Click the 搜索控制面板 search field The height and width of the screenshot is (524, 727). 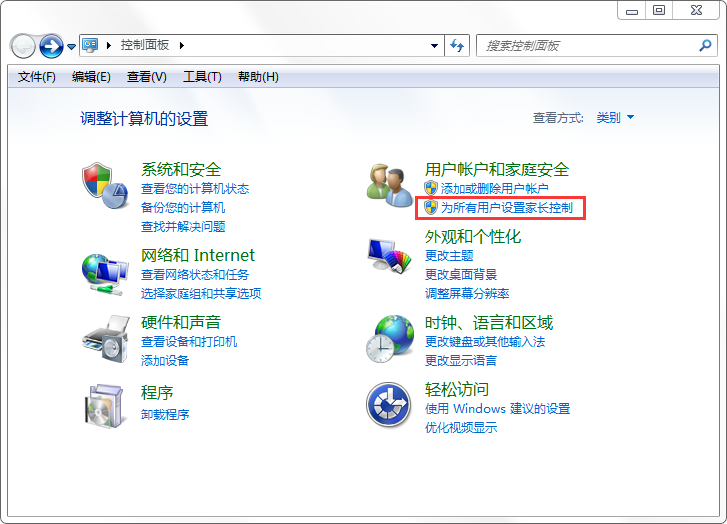588,45
